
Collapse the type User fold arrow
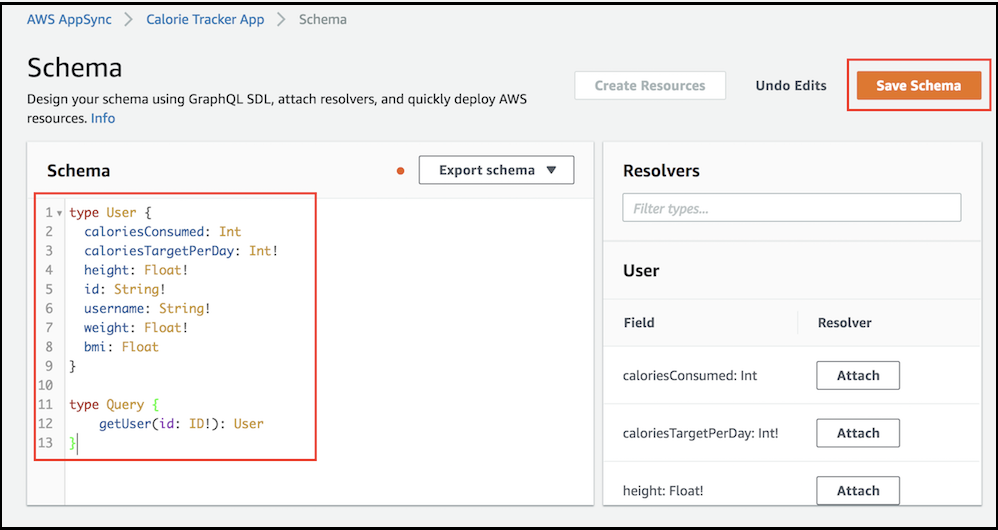pyautogui.click(x=59, y=213)
